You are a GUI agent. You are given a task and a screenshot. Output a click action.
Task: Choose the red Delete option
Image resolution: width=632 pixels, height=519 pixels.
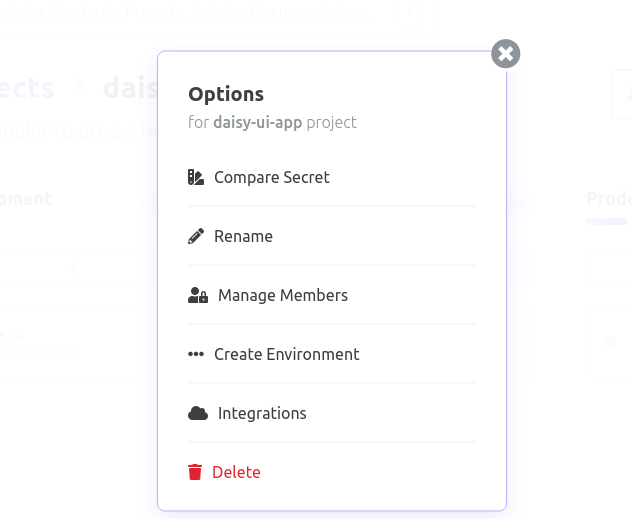tap(236, 472)
